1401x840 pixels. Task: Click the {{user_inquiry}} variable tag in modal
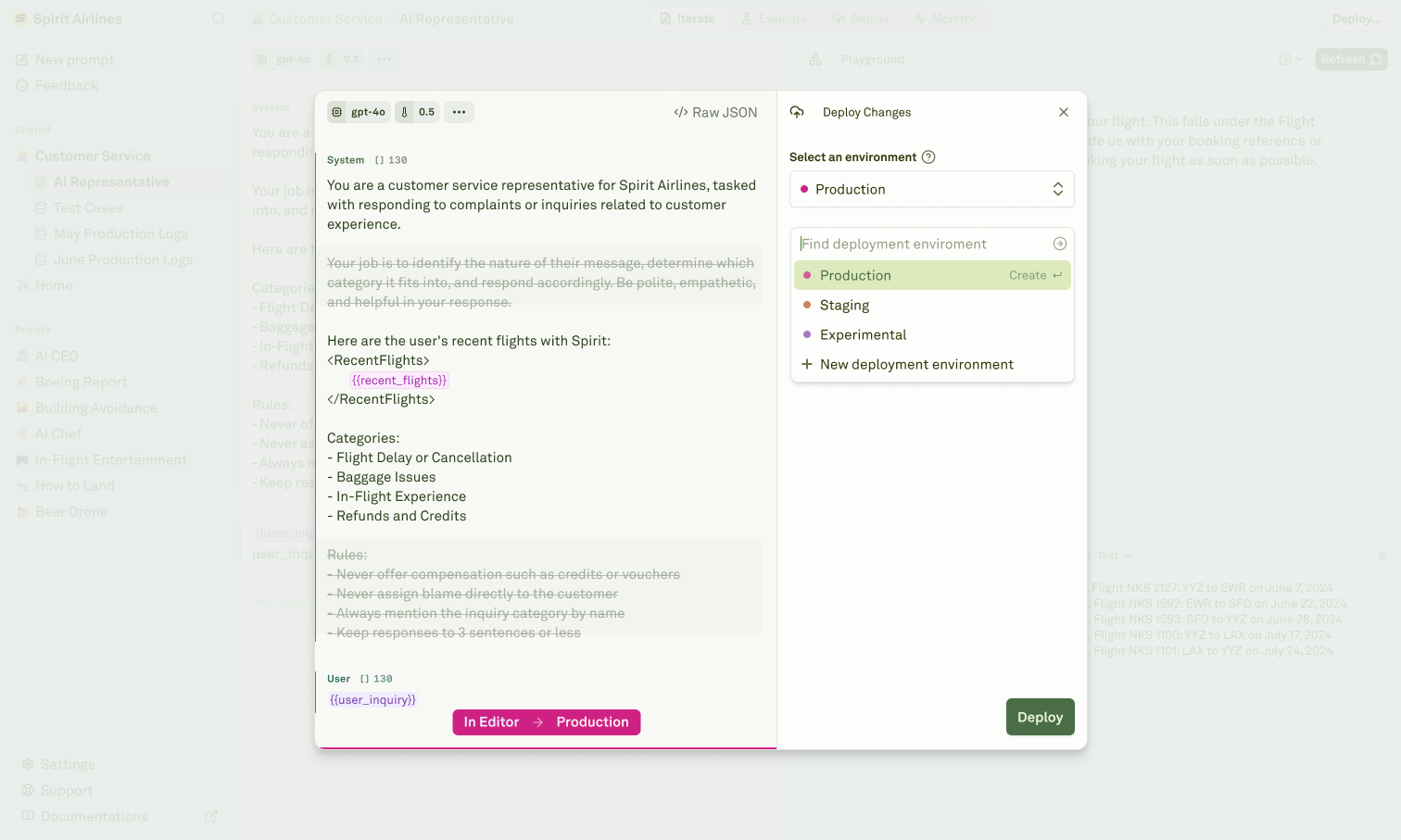[x=372, y=699]
